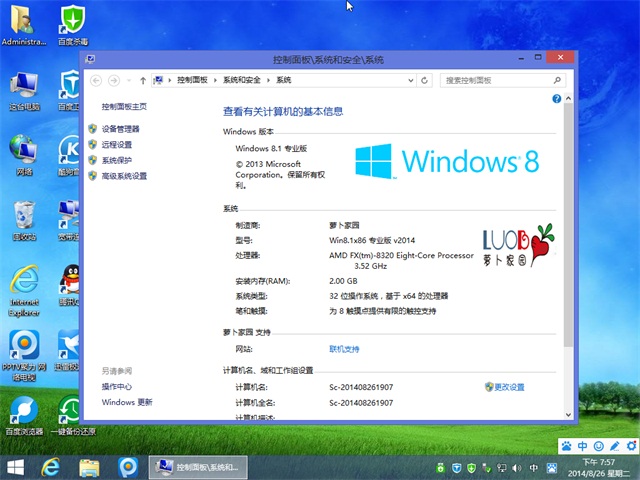The image size is (640, 480).
Task: Click the help question mark icon
Action: 556,99
